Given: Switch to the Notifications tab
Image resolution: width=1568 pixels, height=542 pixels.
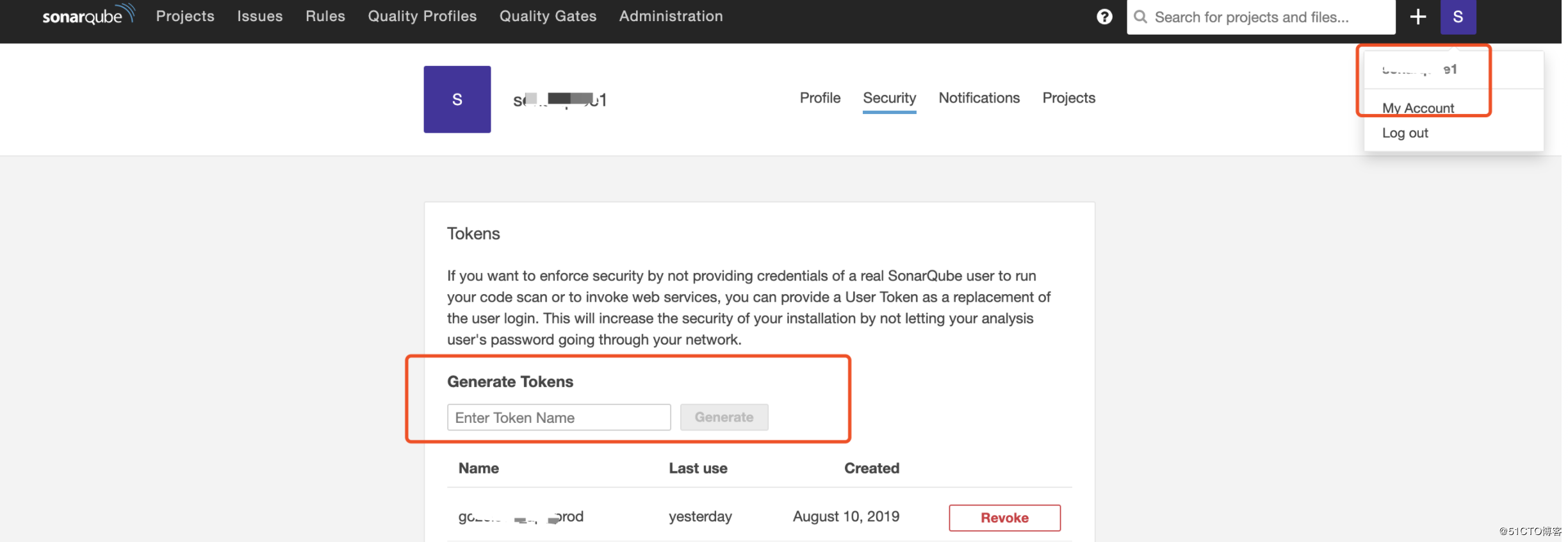Looking at the screenshot, I should pos(979,98).
